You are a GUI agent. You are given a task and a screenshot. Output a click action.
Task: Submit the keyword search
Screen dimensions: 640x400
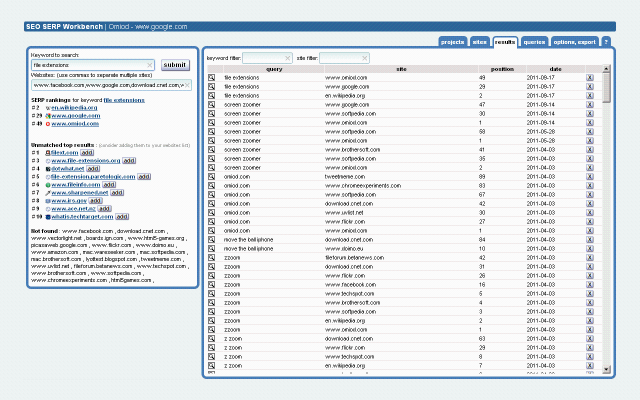coord(175,65)
